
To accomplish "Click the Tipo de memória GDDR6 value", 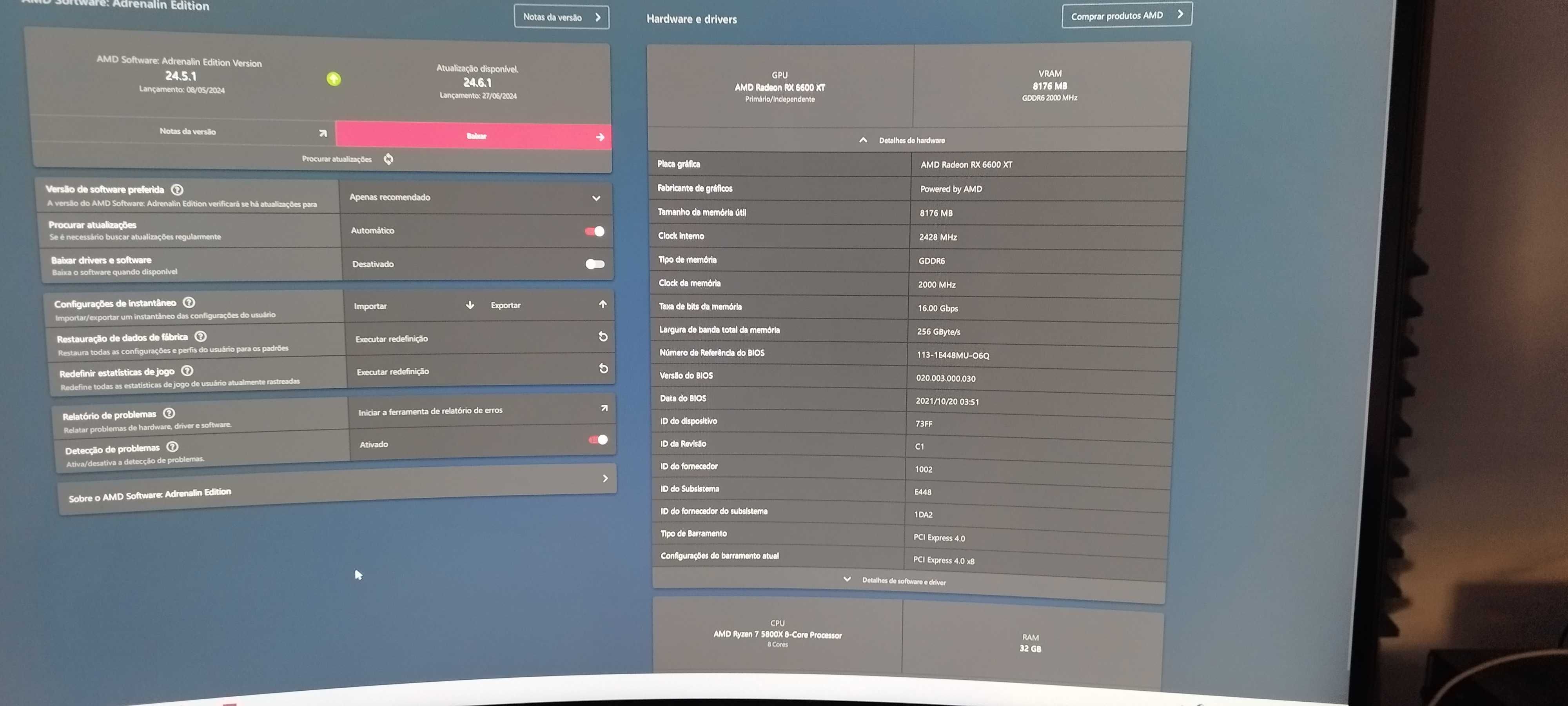I will [932, 261].
